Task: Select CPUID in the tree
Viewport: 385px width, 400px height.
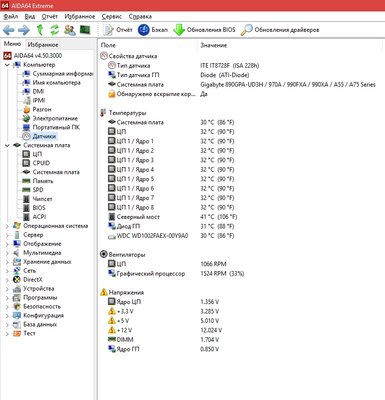Action: (41, 163)
